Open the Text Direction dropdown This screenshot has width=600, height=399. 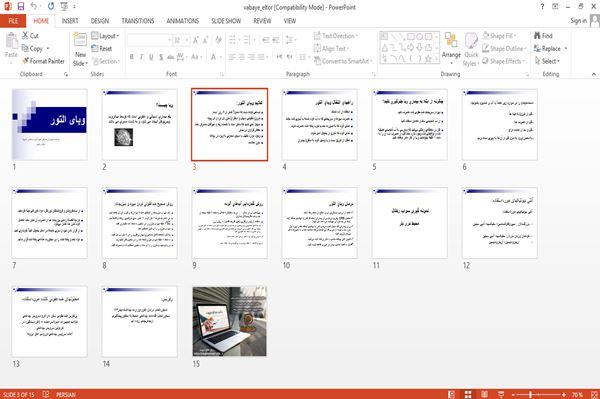[336, 36]
